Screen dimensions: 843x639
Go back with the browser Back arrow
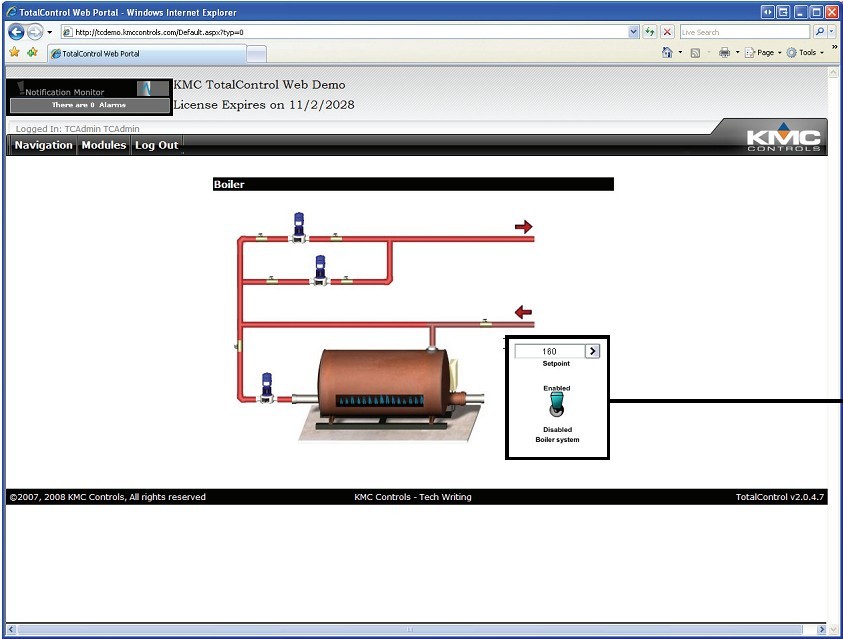pos(16,32)
